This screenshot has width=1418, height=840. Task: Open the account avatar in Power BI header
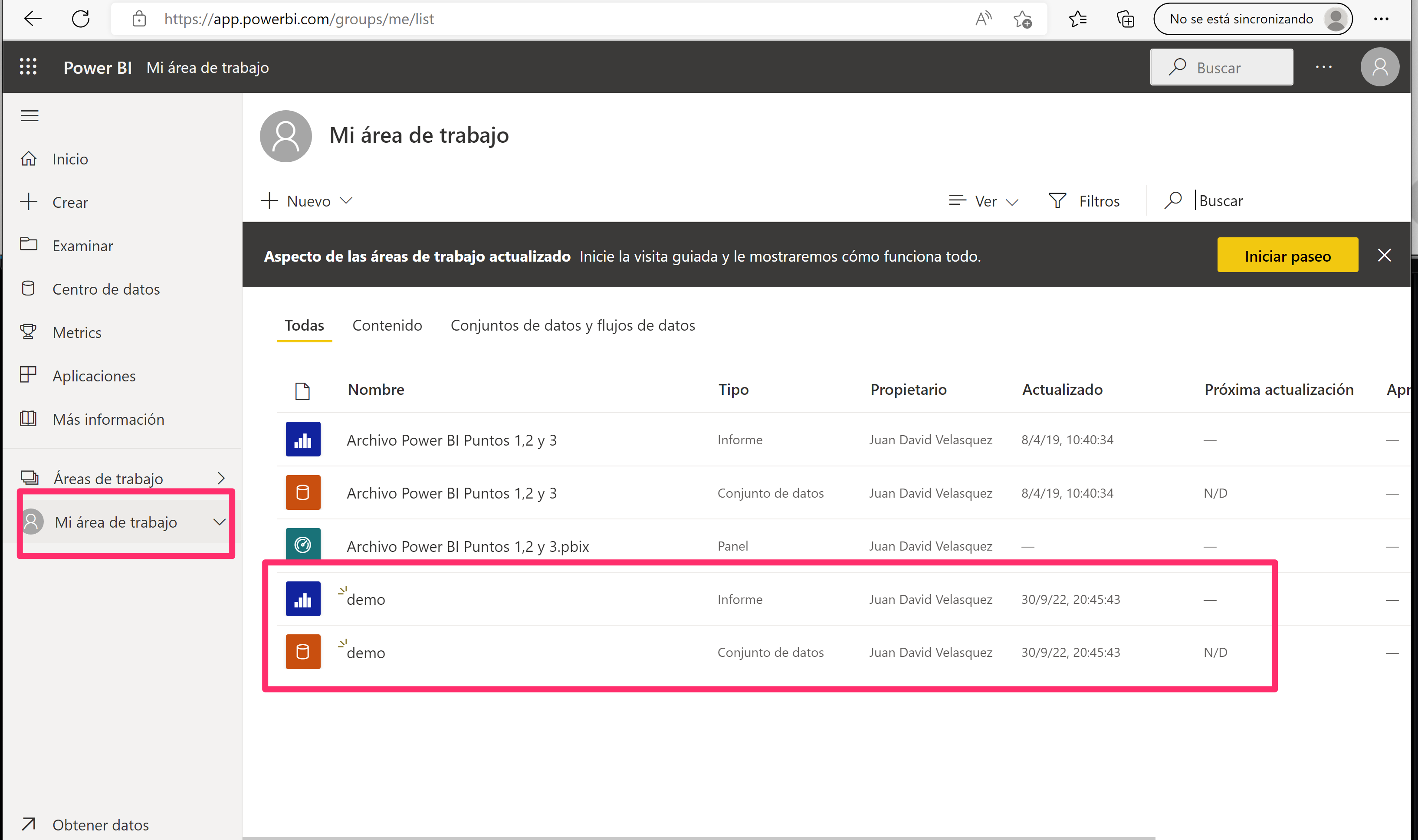coord(1380,67)
